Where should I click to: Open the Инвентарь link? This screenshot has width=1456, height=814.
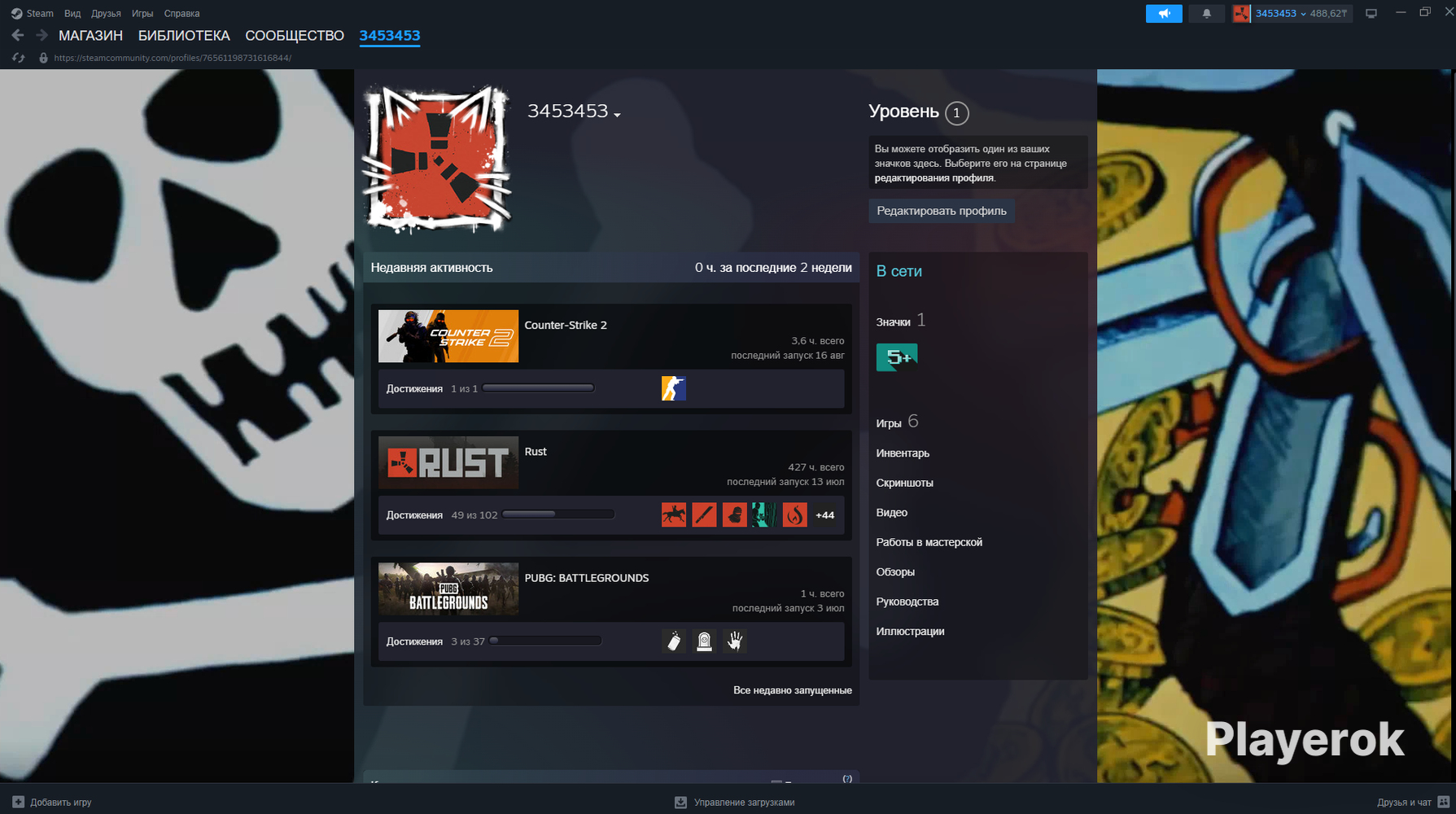(x=903, y=453)
